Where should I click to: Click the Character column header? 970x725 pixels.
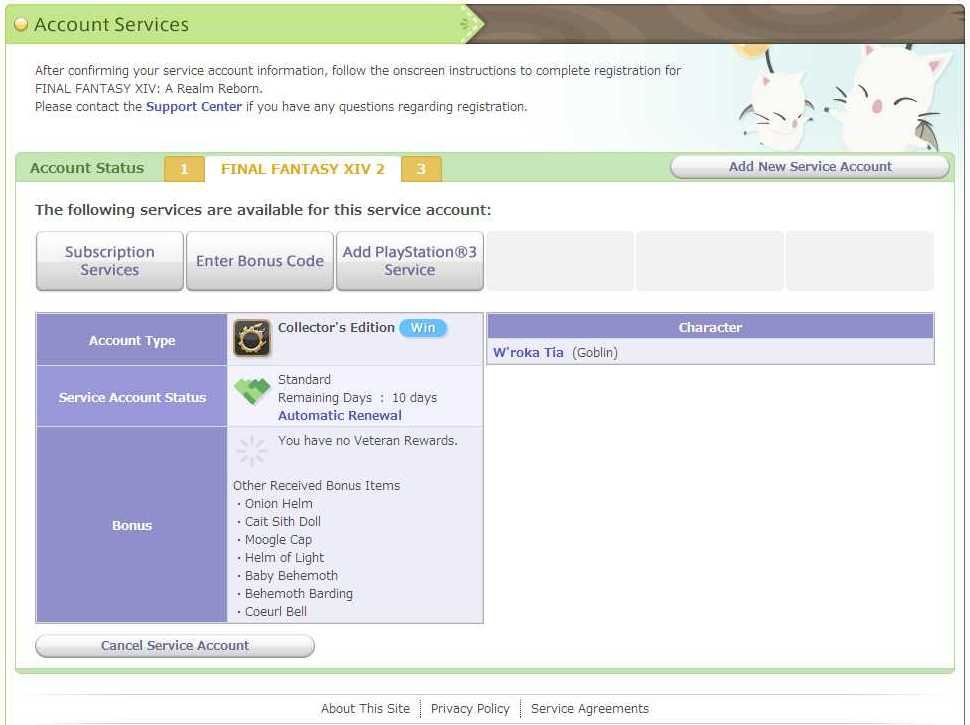point(710,327)
